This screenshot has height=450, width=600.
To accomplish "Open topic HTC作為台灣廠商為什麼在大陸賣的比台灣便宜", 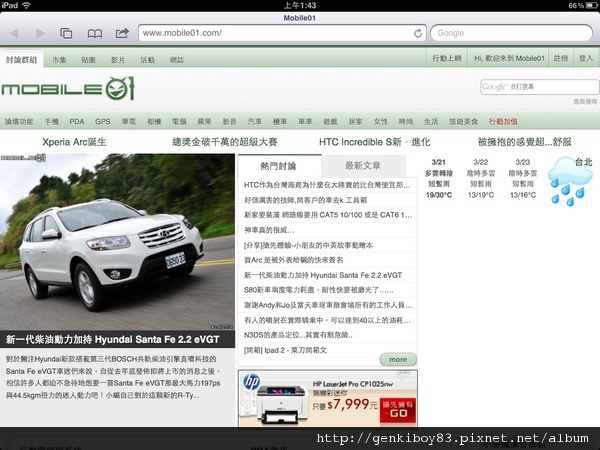I will [327, 185].
